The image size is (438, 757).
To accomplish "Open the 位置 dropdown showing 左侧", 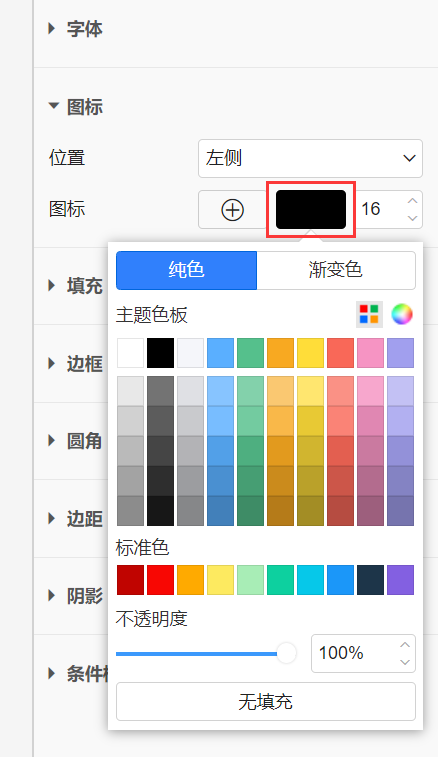I will 310,158.
